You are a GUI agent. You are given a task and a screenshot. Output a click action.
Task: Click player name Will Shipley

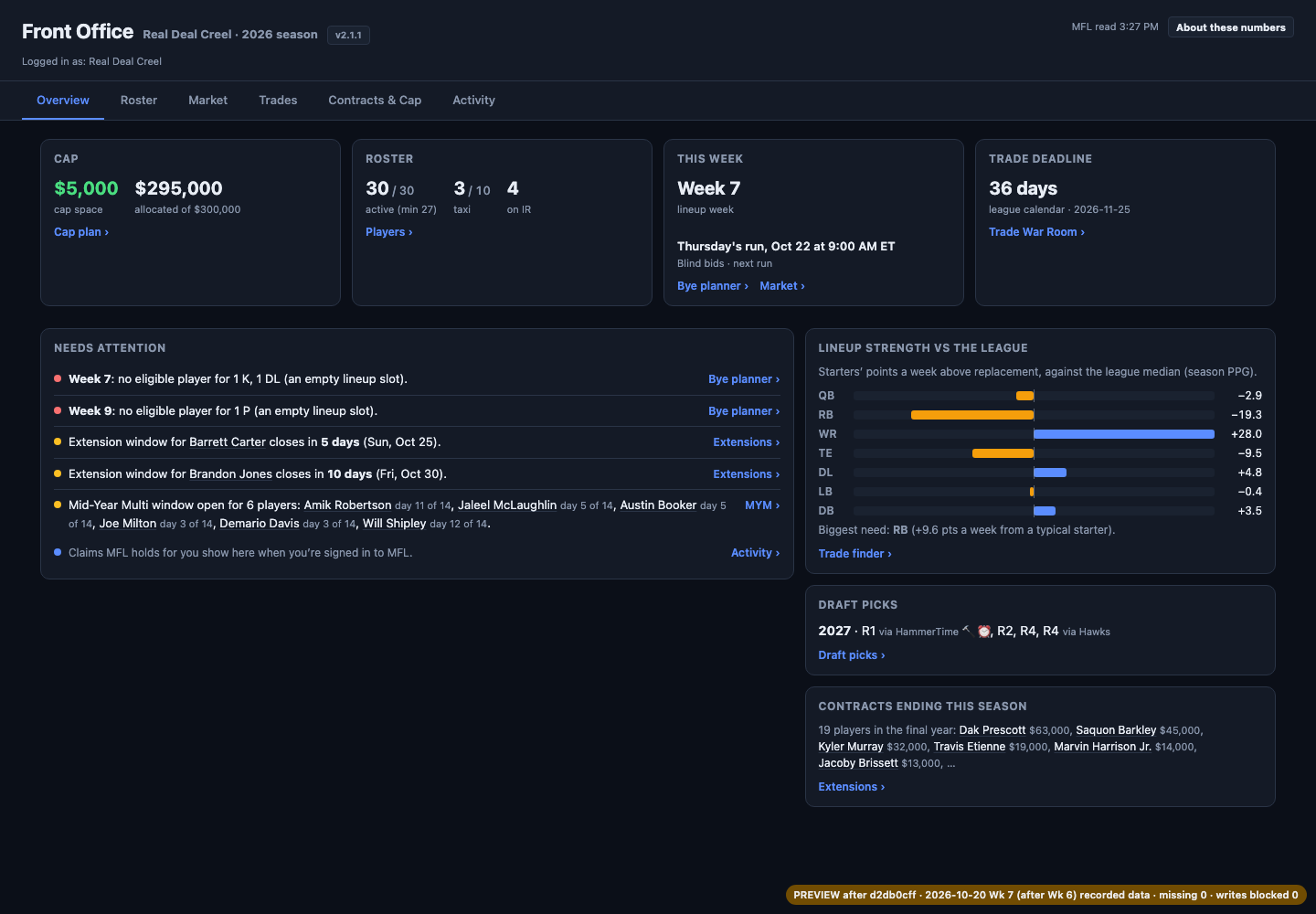395,524
